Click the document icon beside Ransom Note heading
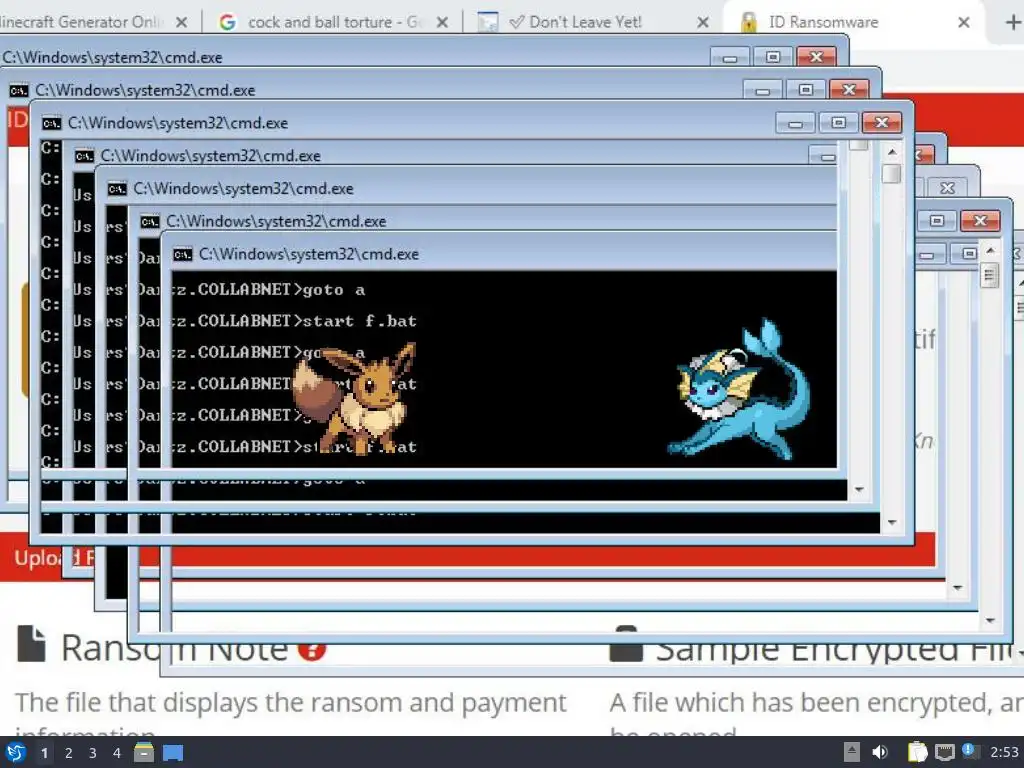The image size is (1024, 768). (x=31, y=644)
